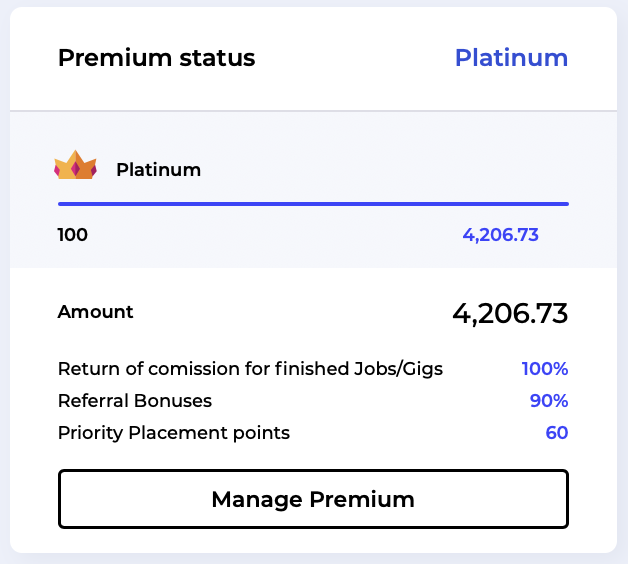Click the 60 priority points value
628x564 pixels.
click(557, 433)
